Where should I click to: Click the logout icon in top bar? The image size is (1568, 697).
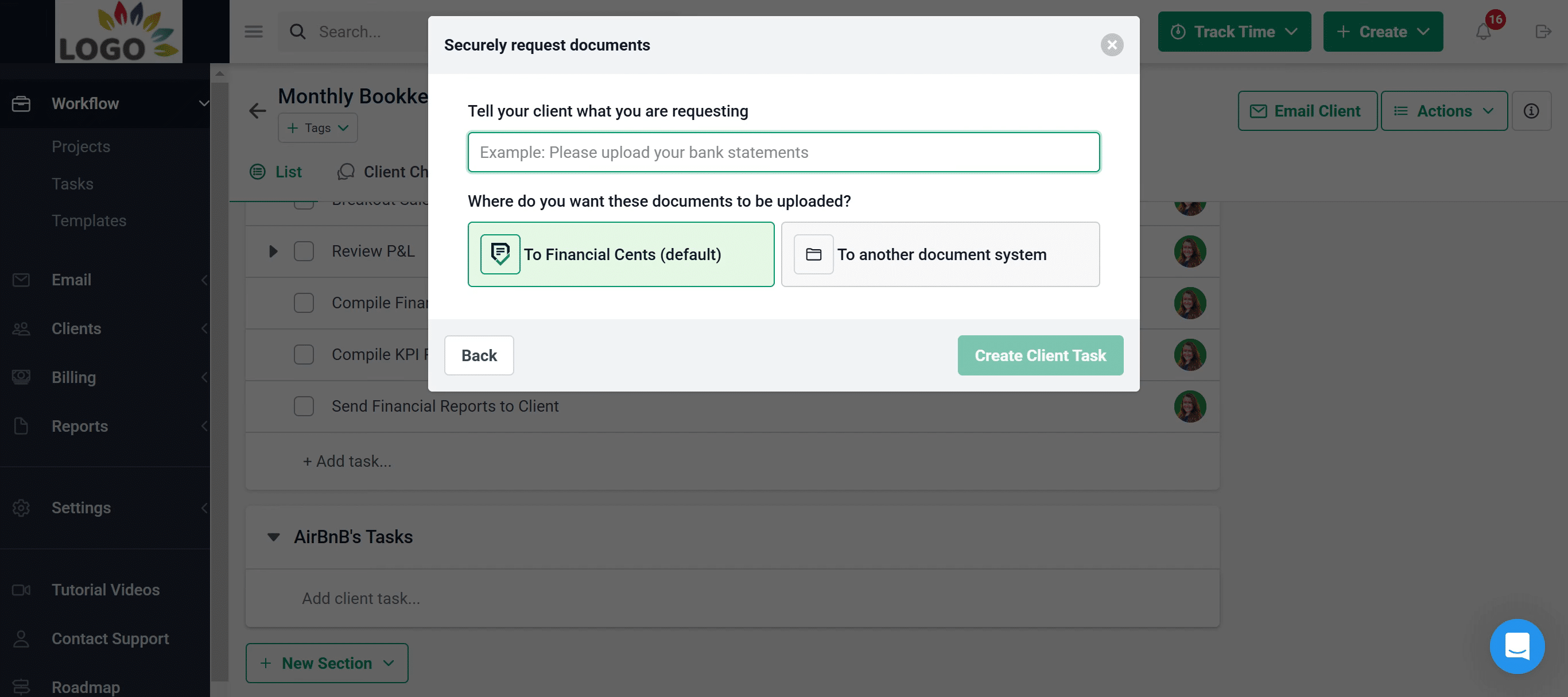[x=1542, y=32]
